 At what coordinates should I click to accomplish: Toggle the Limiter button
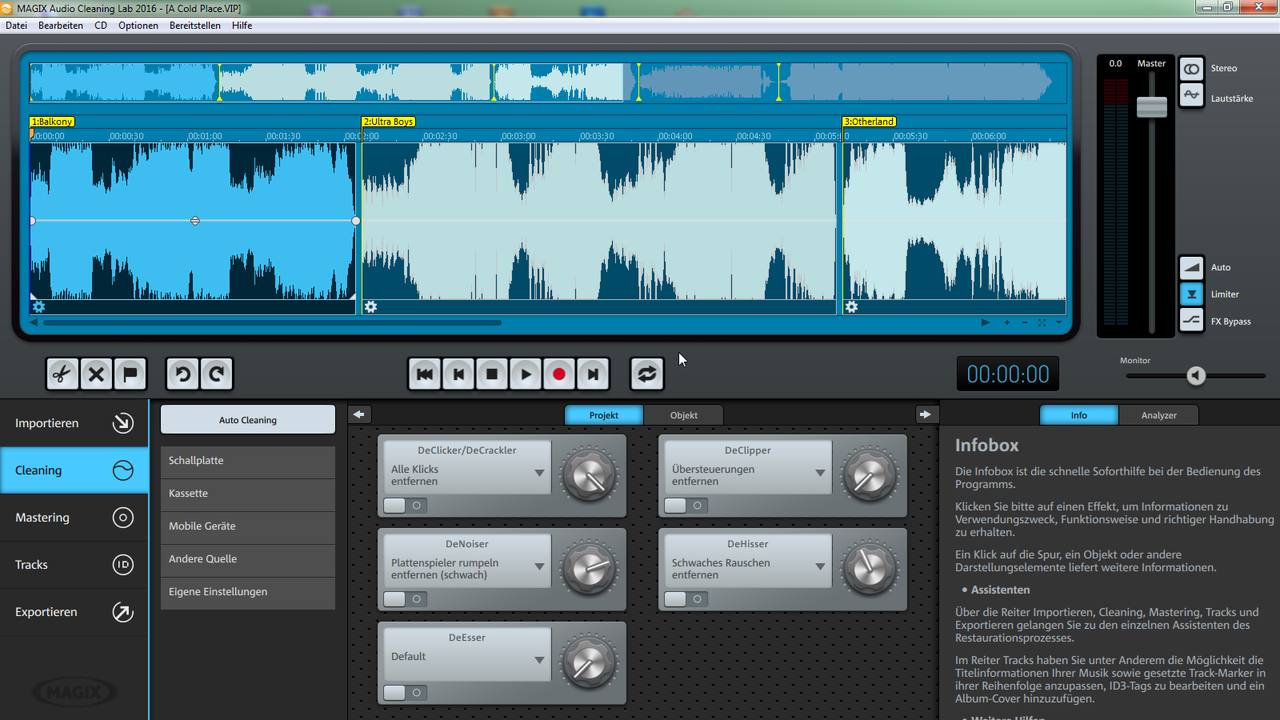click(1191, 294)
